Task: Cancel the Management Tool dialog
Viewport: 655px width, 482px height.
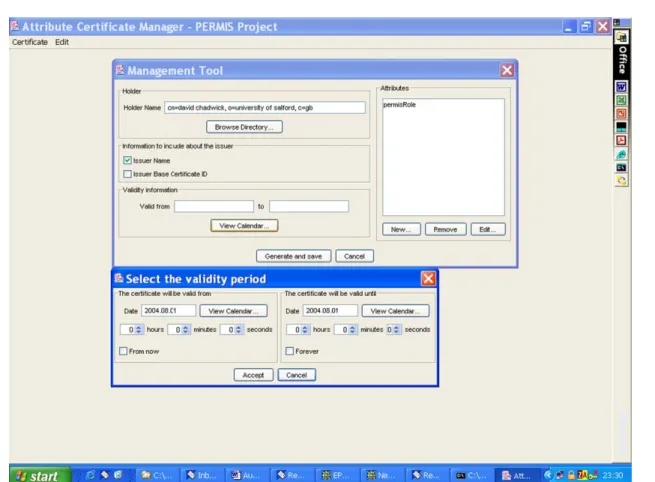Action: pyautogui.click(x=354, y=256)
